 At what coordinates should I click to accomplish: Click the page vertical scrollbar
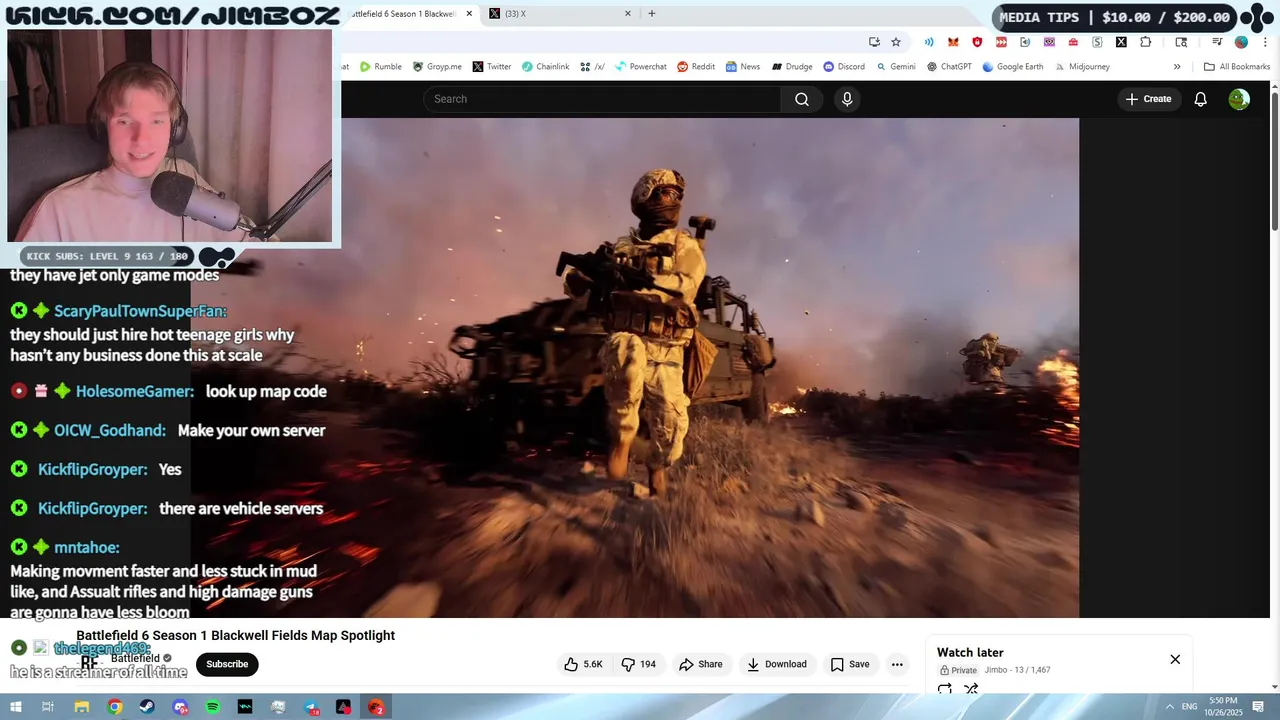click(x=1274, y=162)
